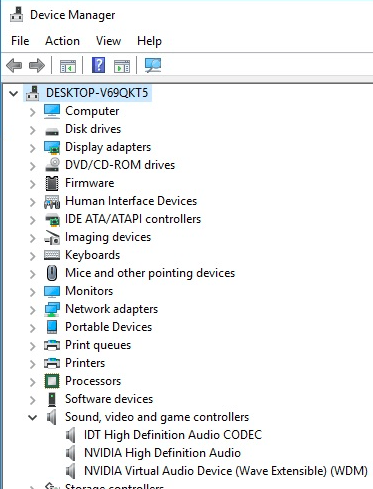Select the Keyboards label
Viewport: 373px width, 489px height.
[x=92, y=255]
